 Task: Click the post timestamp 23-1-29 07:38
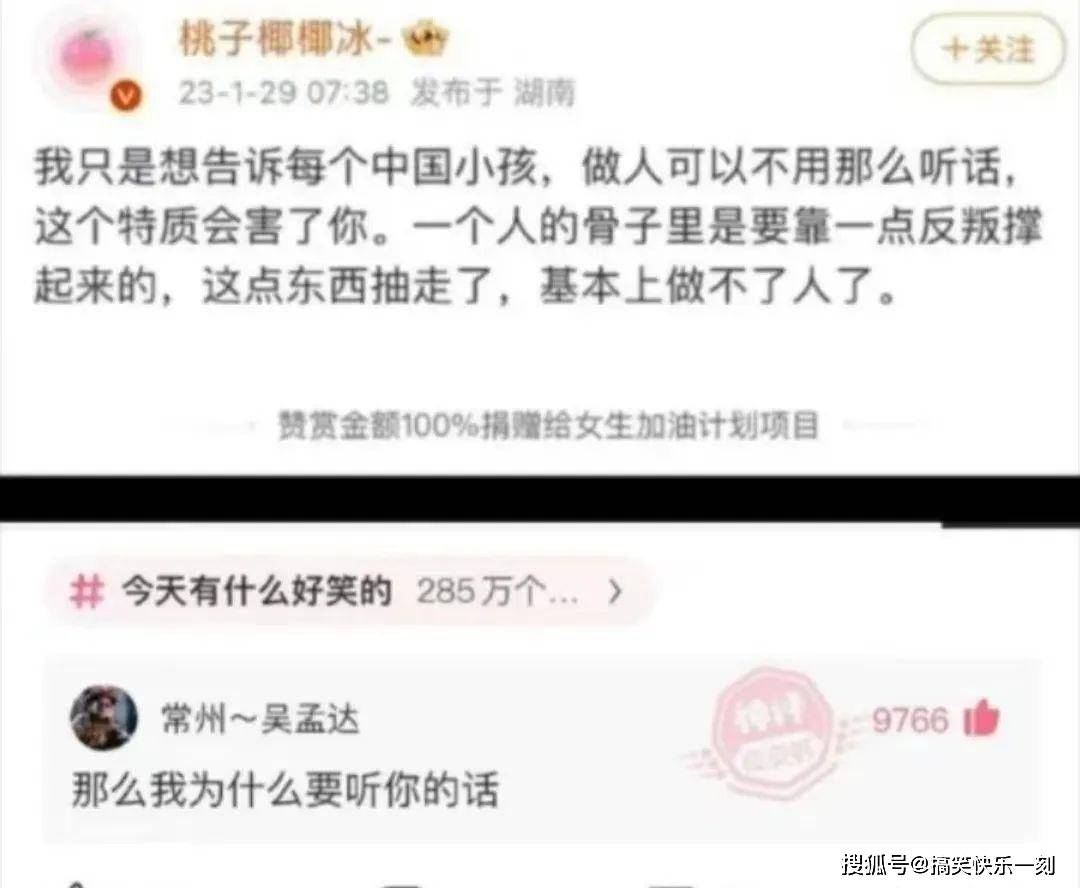coord(284,92)
